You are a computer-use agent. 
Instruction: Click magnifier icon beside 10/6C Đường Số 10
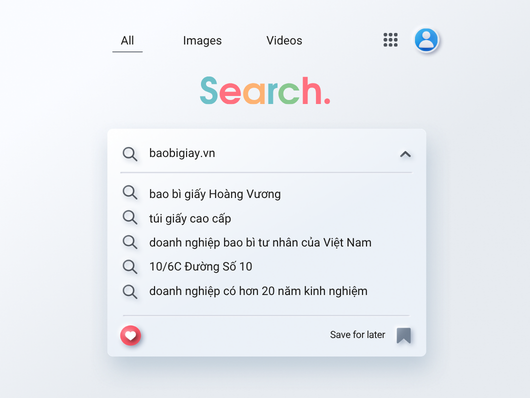pyautogui.click(x=130, y=266)
